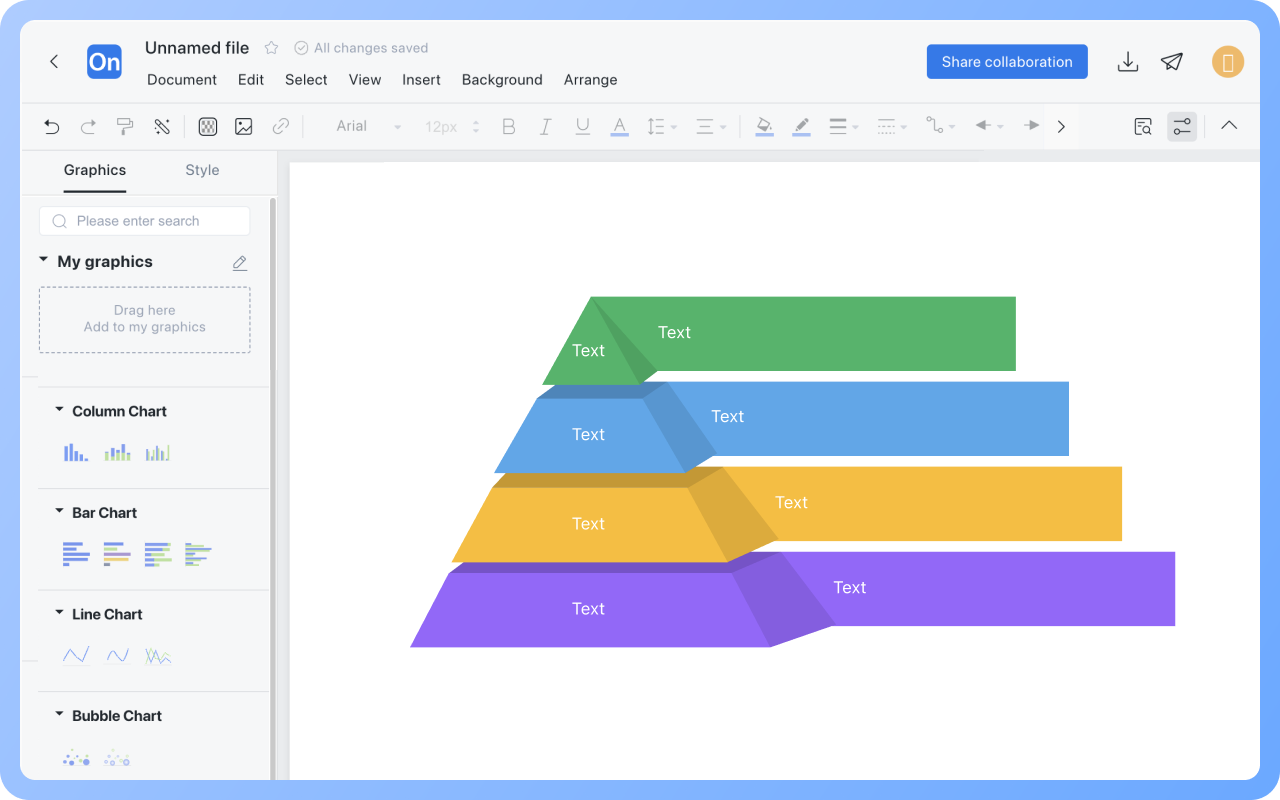This screenshot has height=800, width=1280.
Task: Click the download icon near Share collaboration
Action: coord(1128,61)
